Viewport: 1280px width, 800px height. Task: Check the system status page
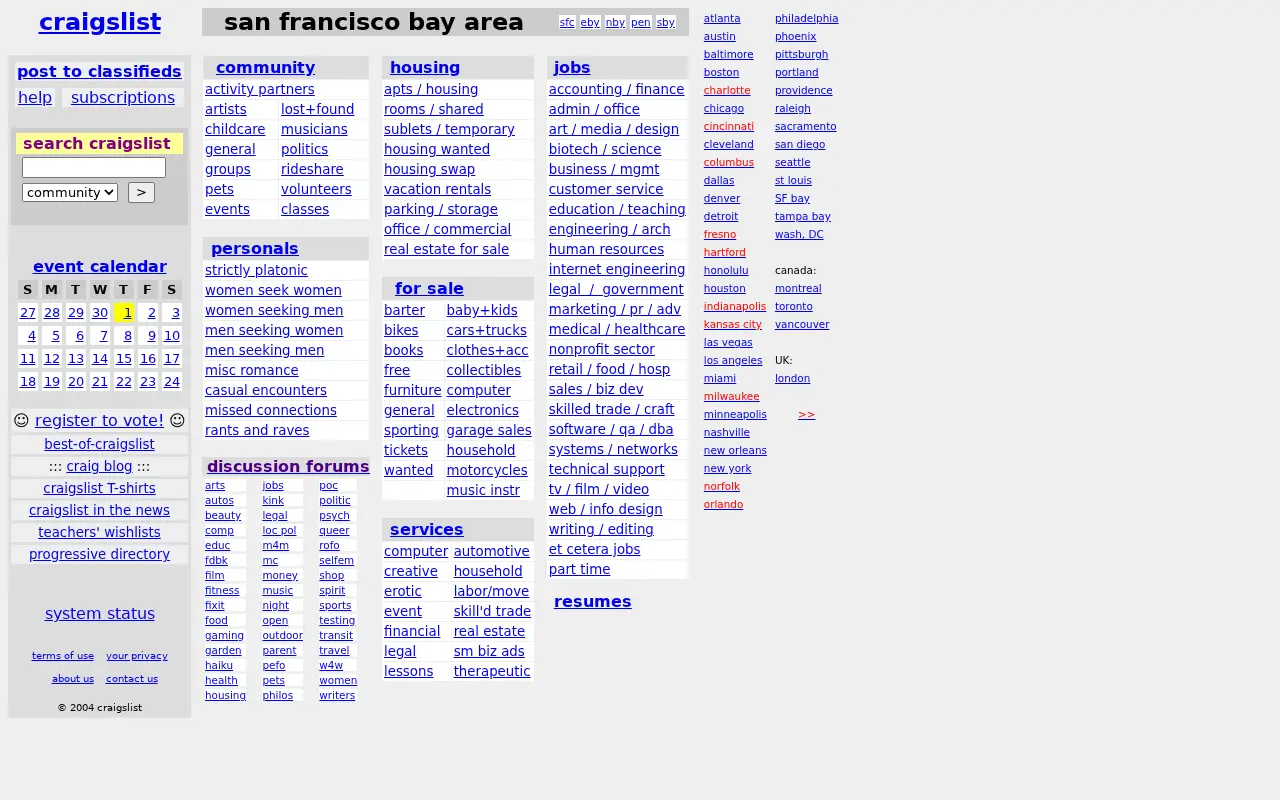[x=100, y=613]
